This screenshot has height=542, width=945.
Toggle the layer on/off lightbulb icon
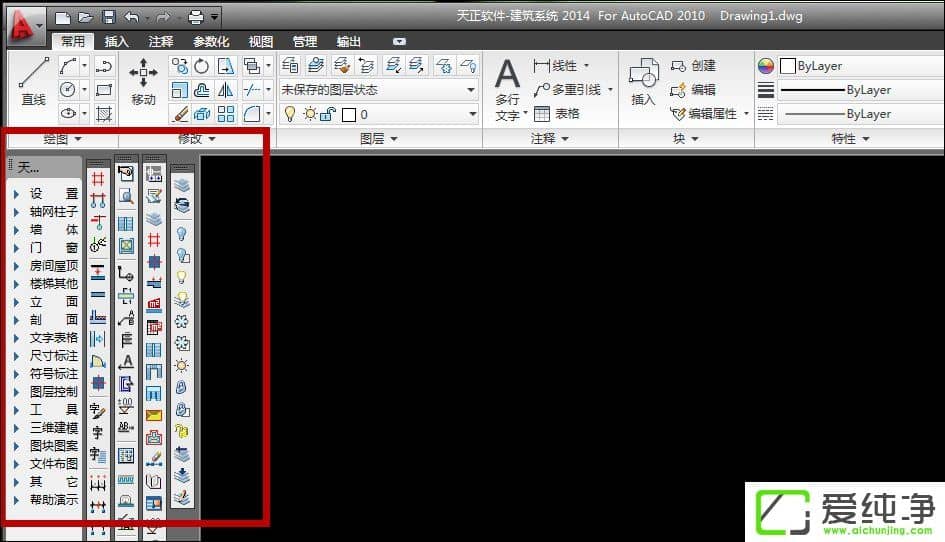point(290,114)
